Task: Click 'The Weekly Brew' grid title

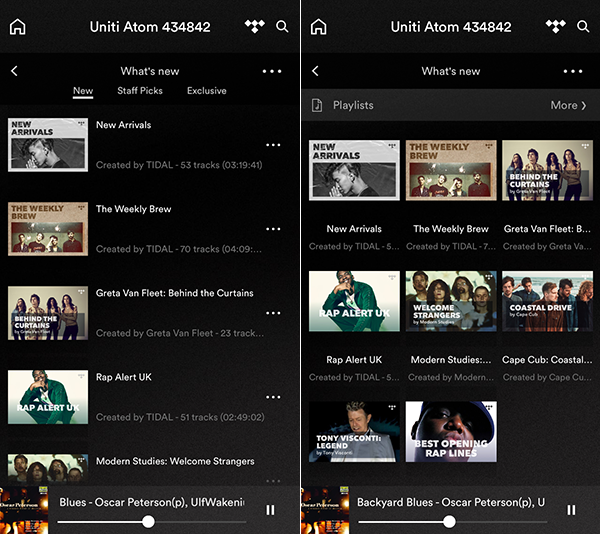Action: point(451,229)
